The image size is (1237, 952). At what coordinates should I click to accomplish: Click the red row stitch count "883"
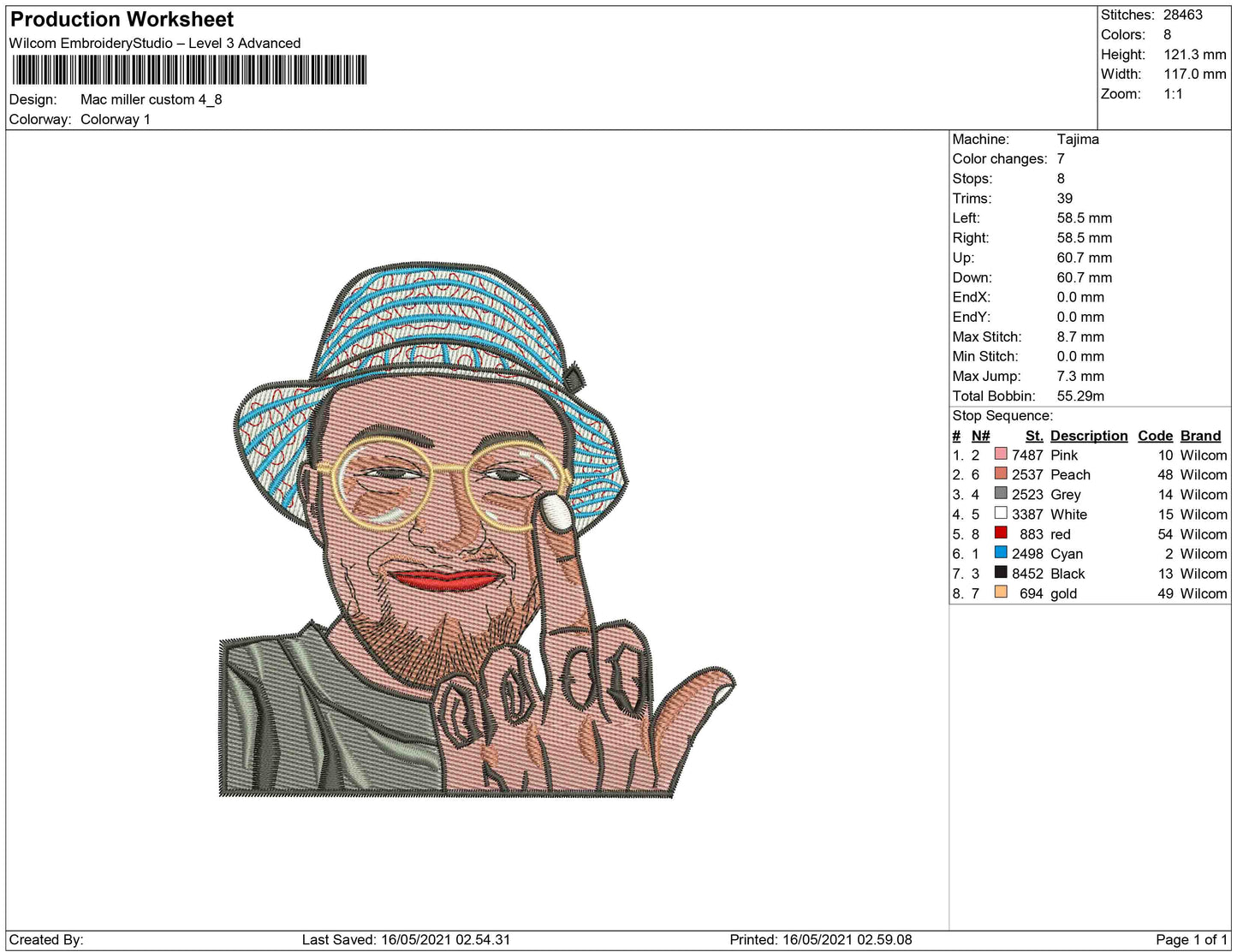(1032, 534)
